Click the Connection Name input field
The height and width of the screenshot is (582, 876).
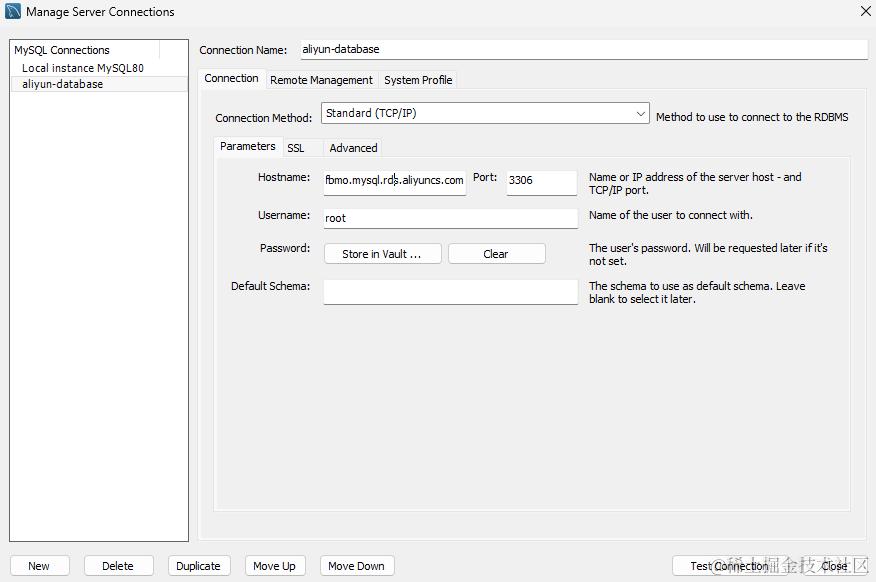point(583,49)
